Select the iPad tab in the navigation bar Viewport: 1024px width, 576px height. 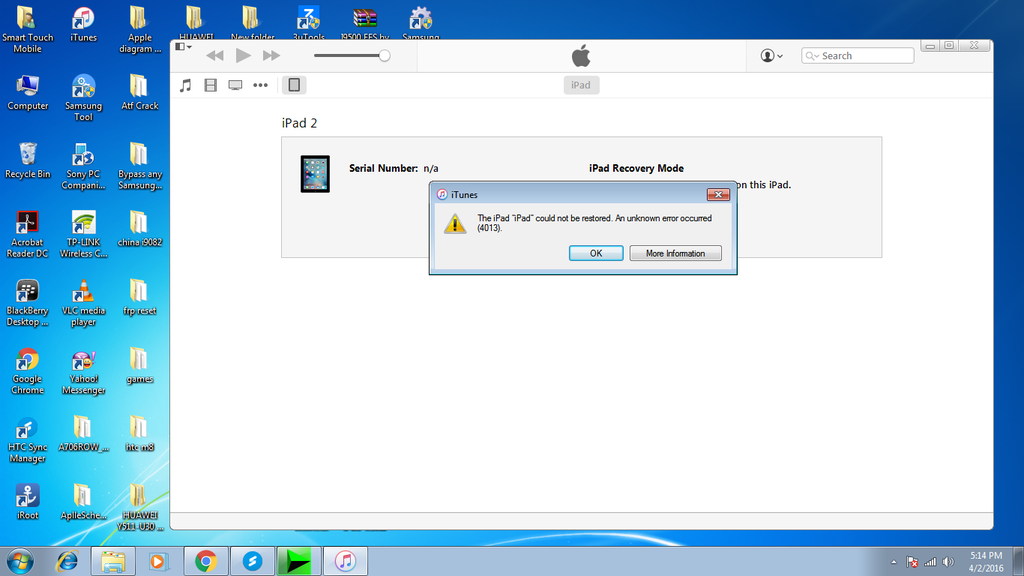(x=581, y=84)
